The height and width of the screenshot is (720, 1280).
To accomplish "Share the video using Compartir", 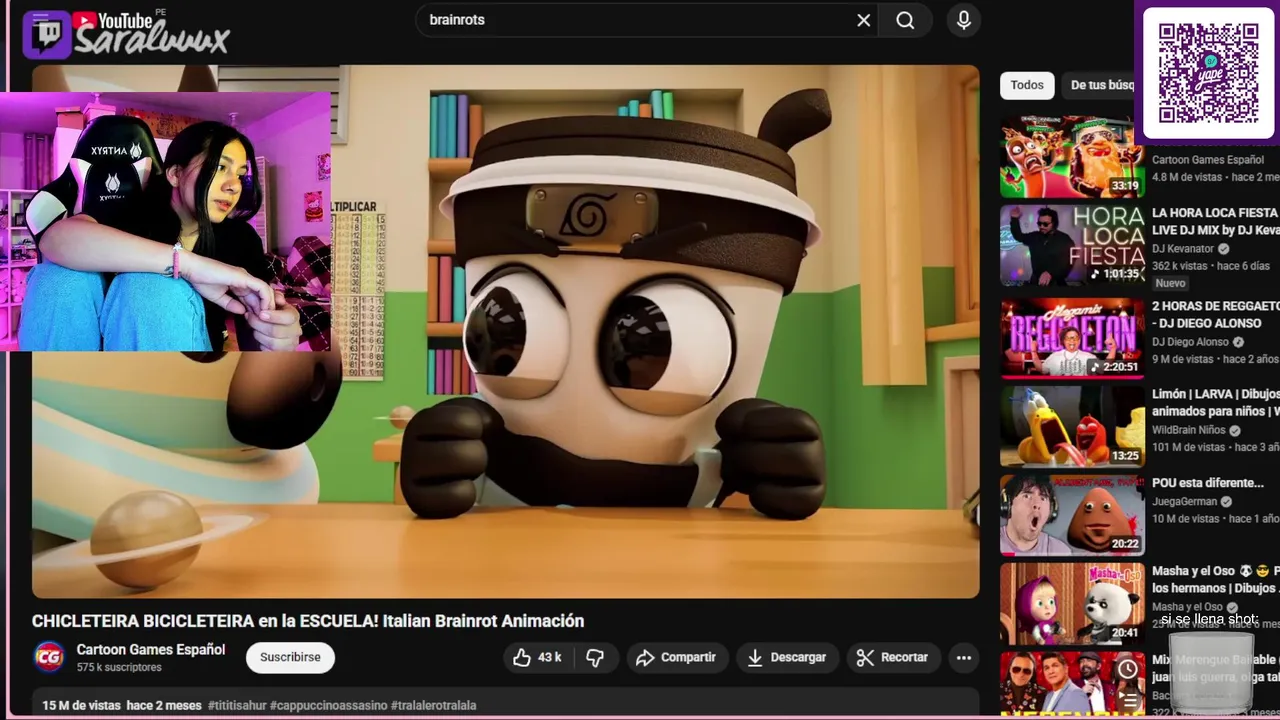I will pos(677,657).
